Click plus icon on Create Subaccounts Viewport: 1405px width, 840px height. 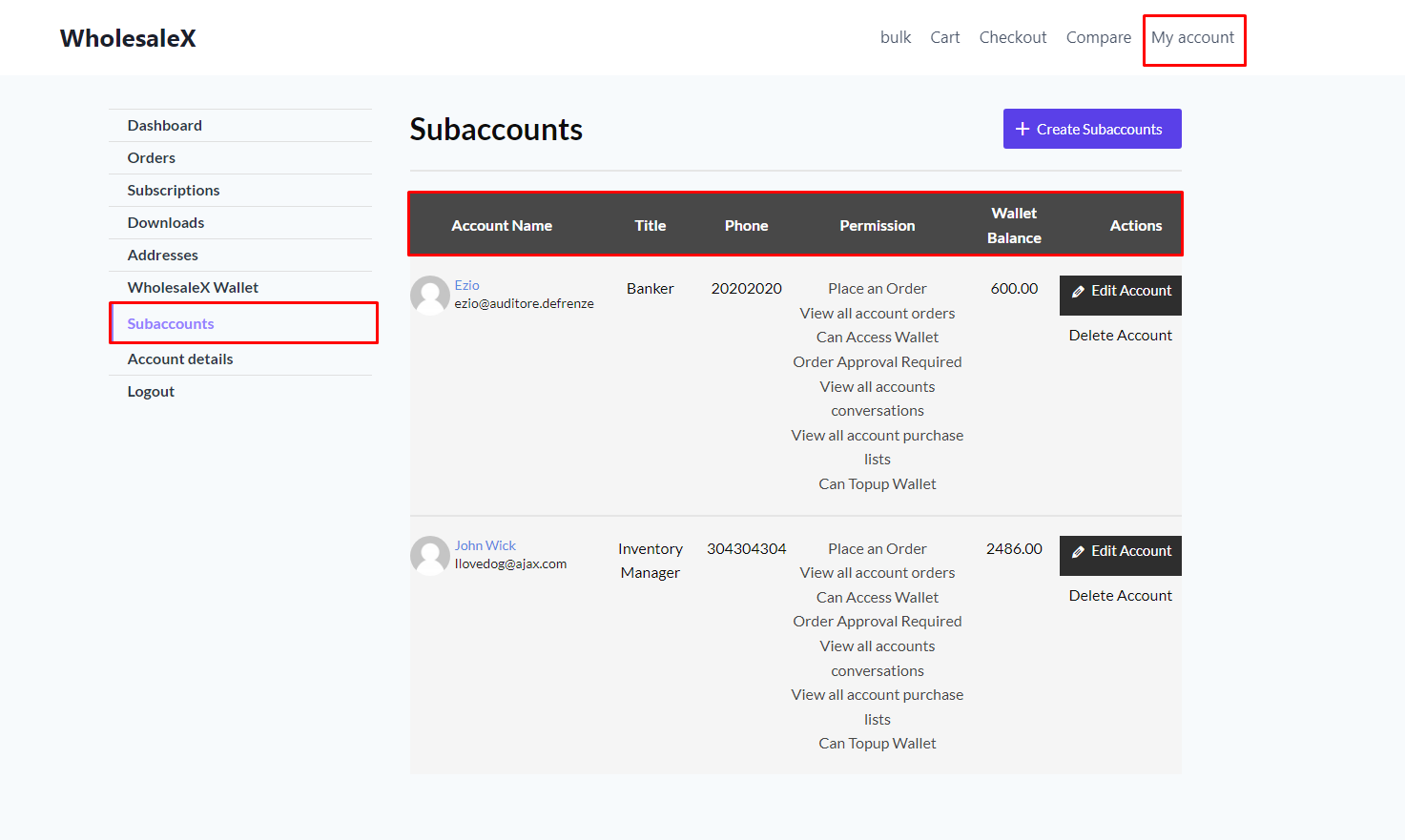pos(1023,129)
